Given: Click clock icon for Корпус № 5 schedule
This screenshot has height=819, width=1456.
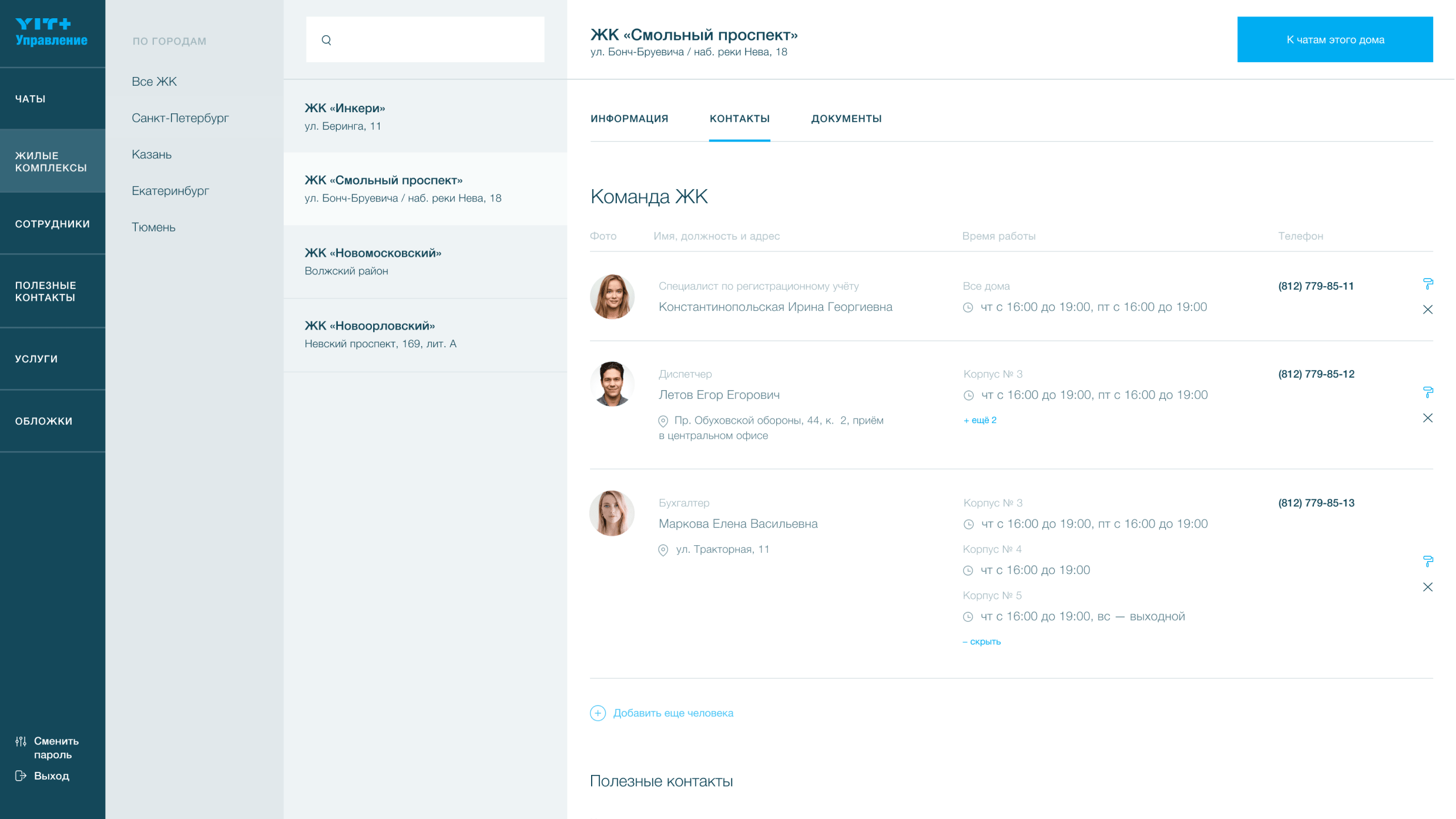Looking at the screenshot, I should click(x=968, y=617).
